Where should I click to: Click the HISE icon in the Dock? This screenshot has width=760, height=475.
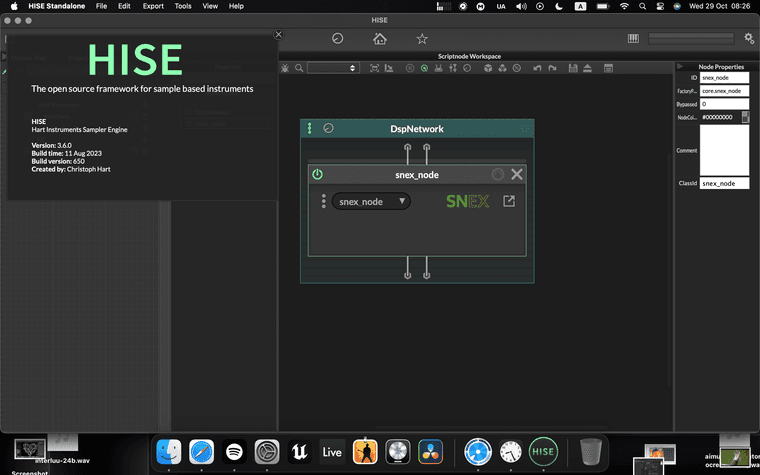[543, 452]
